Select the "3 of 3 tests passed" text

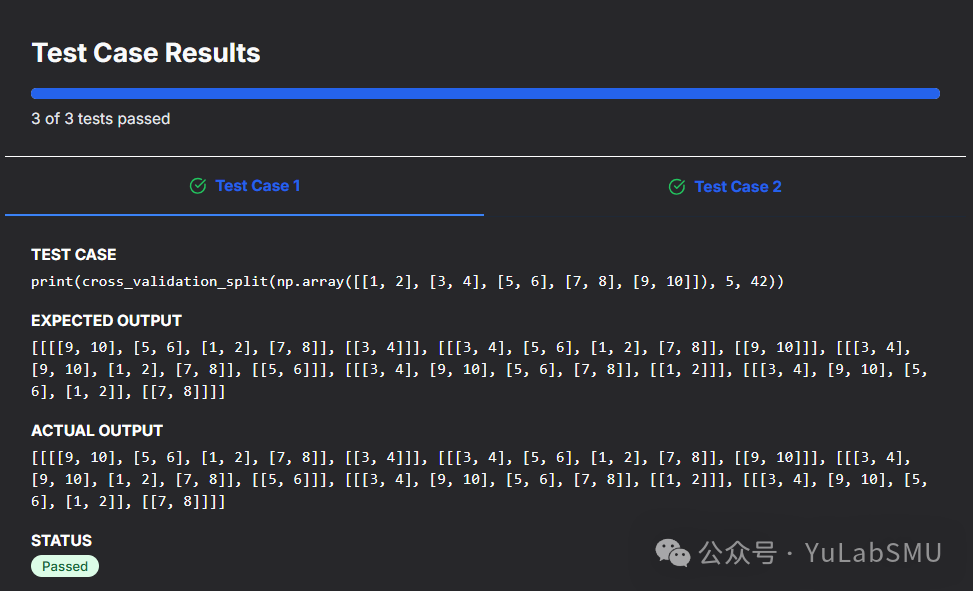click(x=101, y=119)
